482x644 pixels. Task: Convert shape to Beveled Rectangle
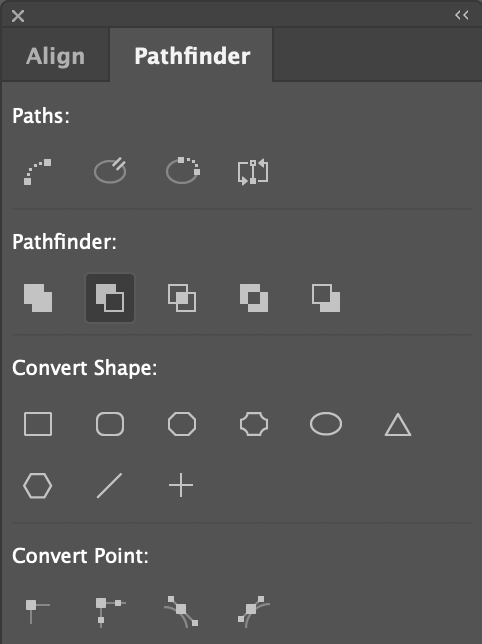point(182,424)
